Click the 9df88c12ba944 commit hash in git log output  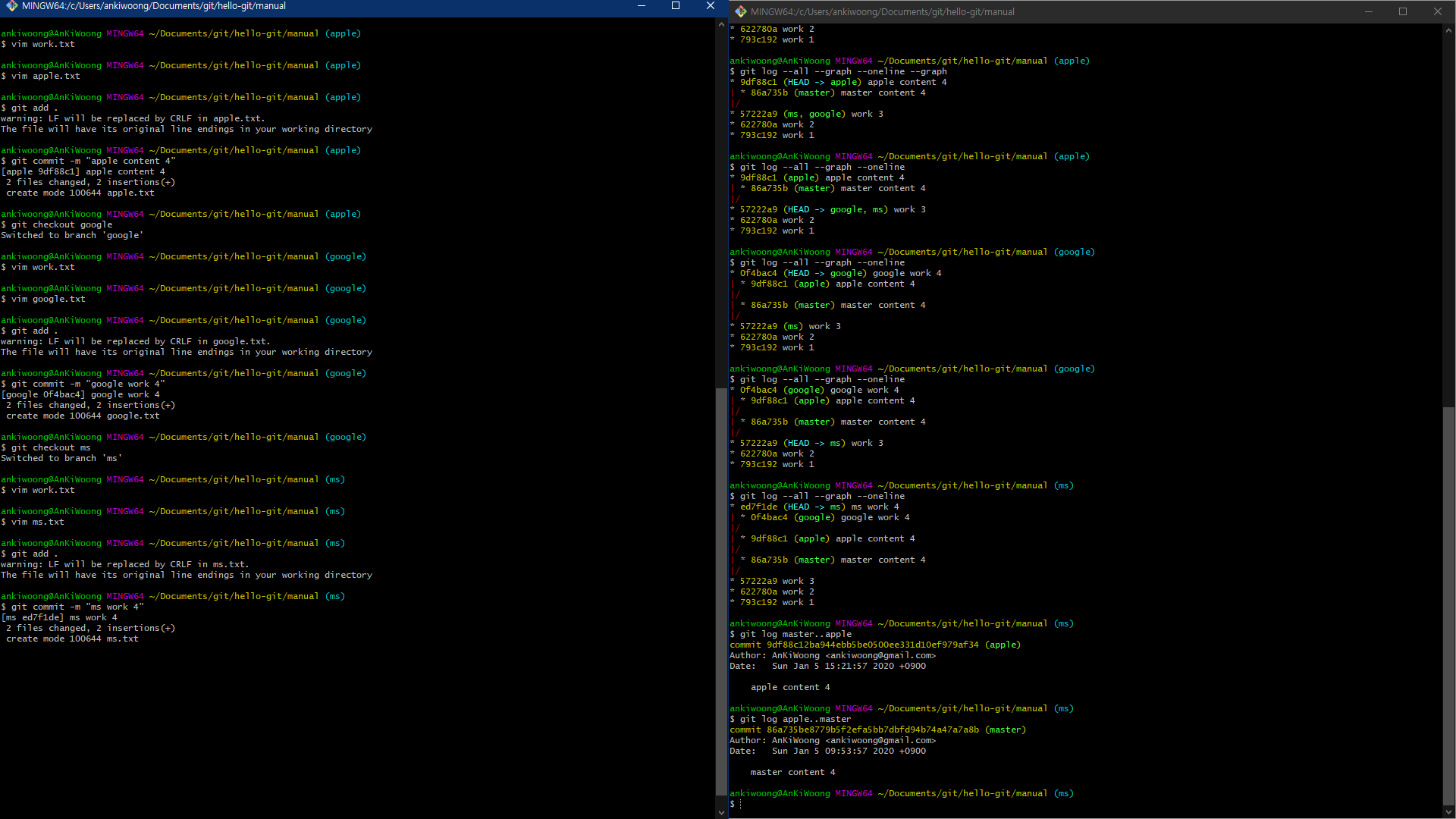click(x=872, y=645)
